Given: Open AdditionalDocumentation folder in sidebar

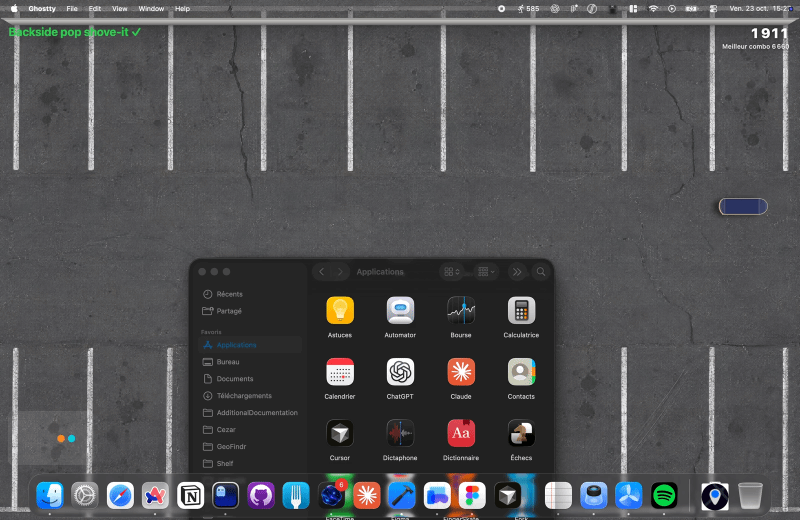Looking at the screenshot, I should 250,412.
